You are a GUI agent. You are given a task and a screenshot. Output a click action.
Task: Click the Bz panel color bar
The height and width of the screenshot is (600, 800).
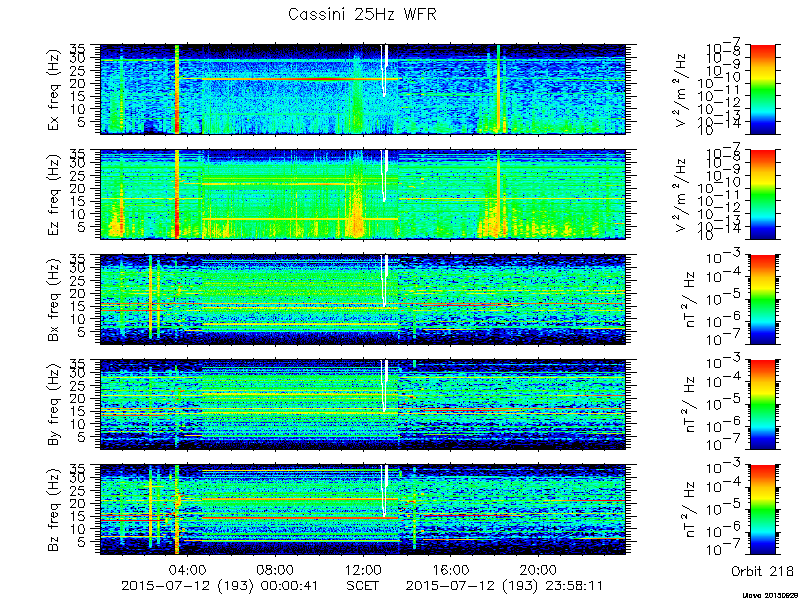[762, 510]
